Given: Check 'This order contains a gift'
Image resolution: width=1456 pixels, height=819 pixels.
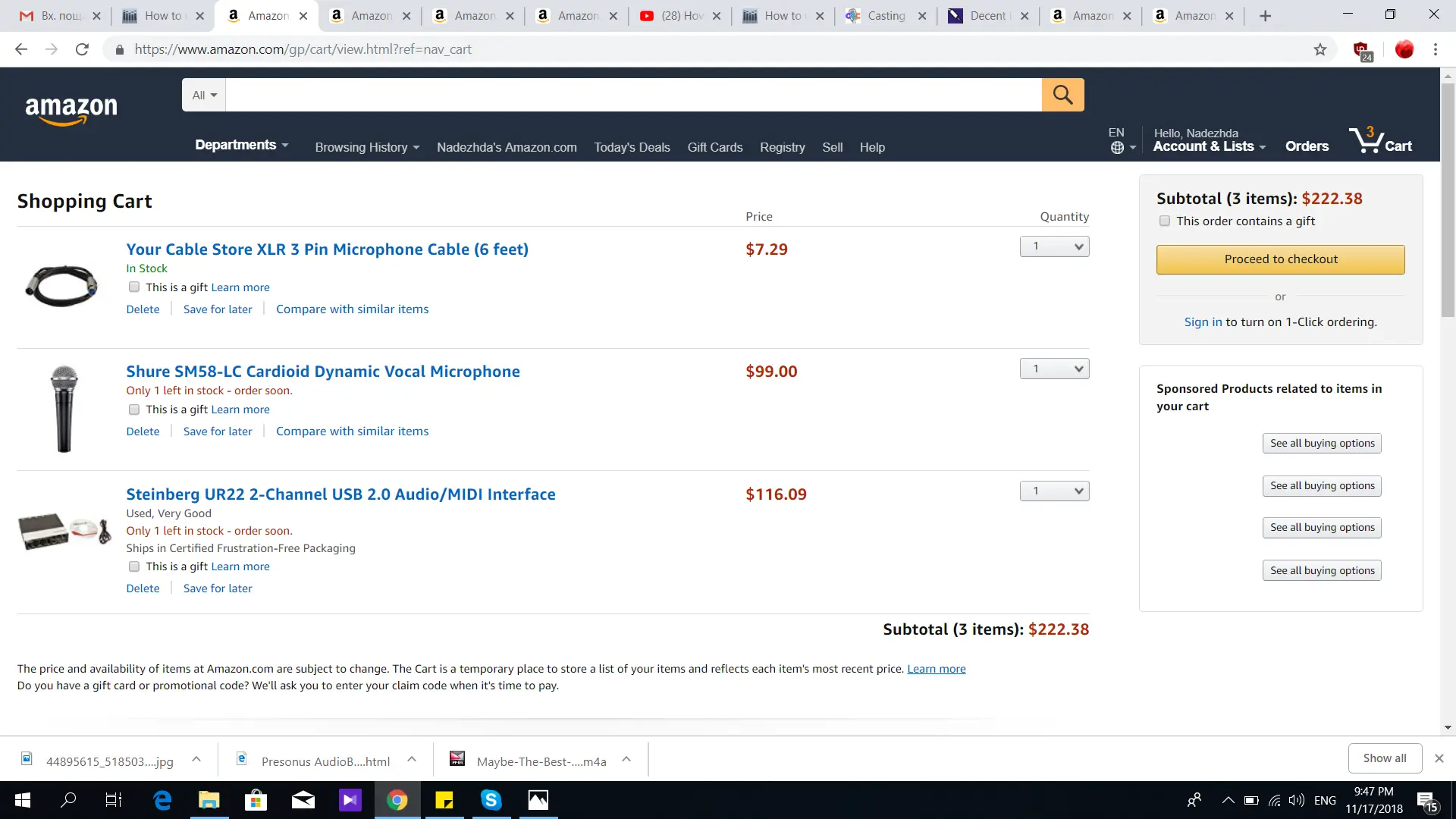Looking at the screenshot, I should (x=1165, y=221).
